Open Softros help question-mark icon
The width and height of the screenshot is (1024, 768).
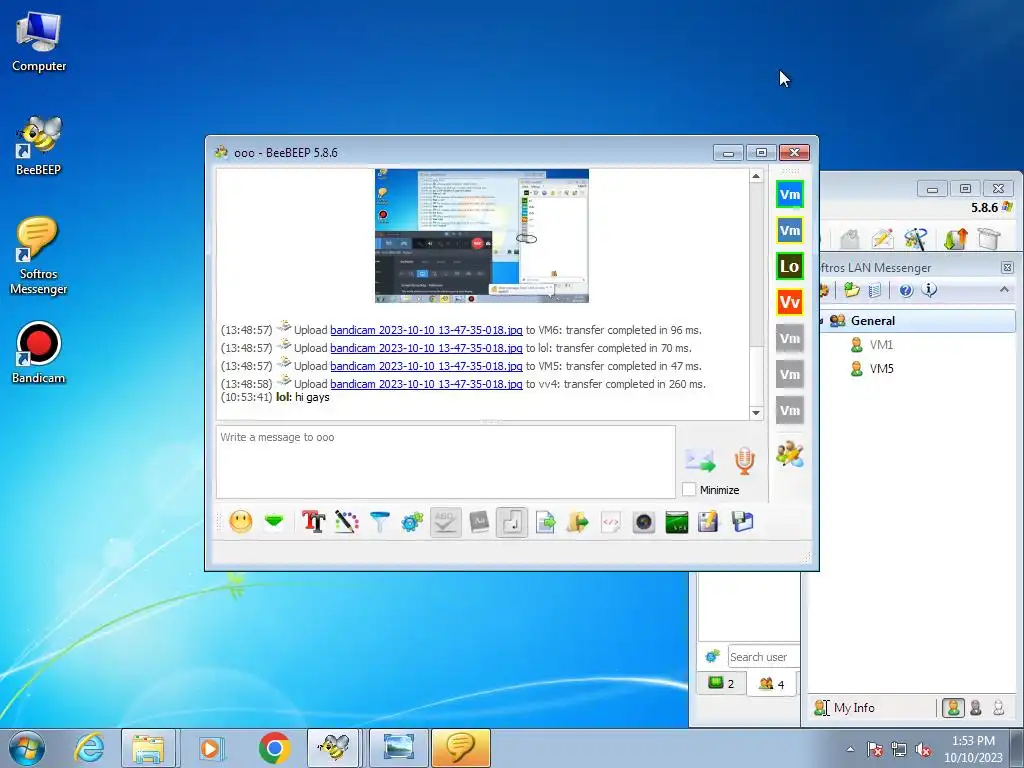pos(906,290)
